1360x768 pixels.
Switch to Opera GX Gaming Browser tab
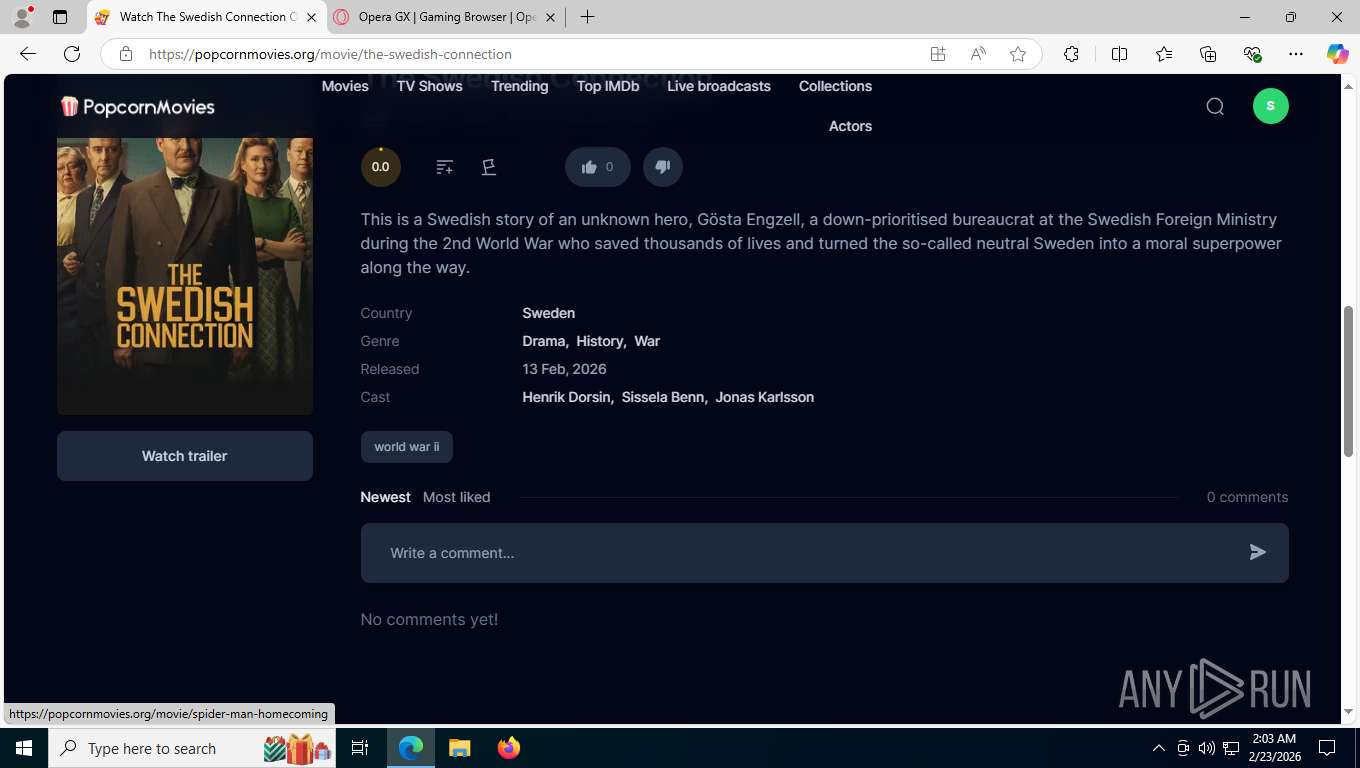tap(444, 17)
